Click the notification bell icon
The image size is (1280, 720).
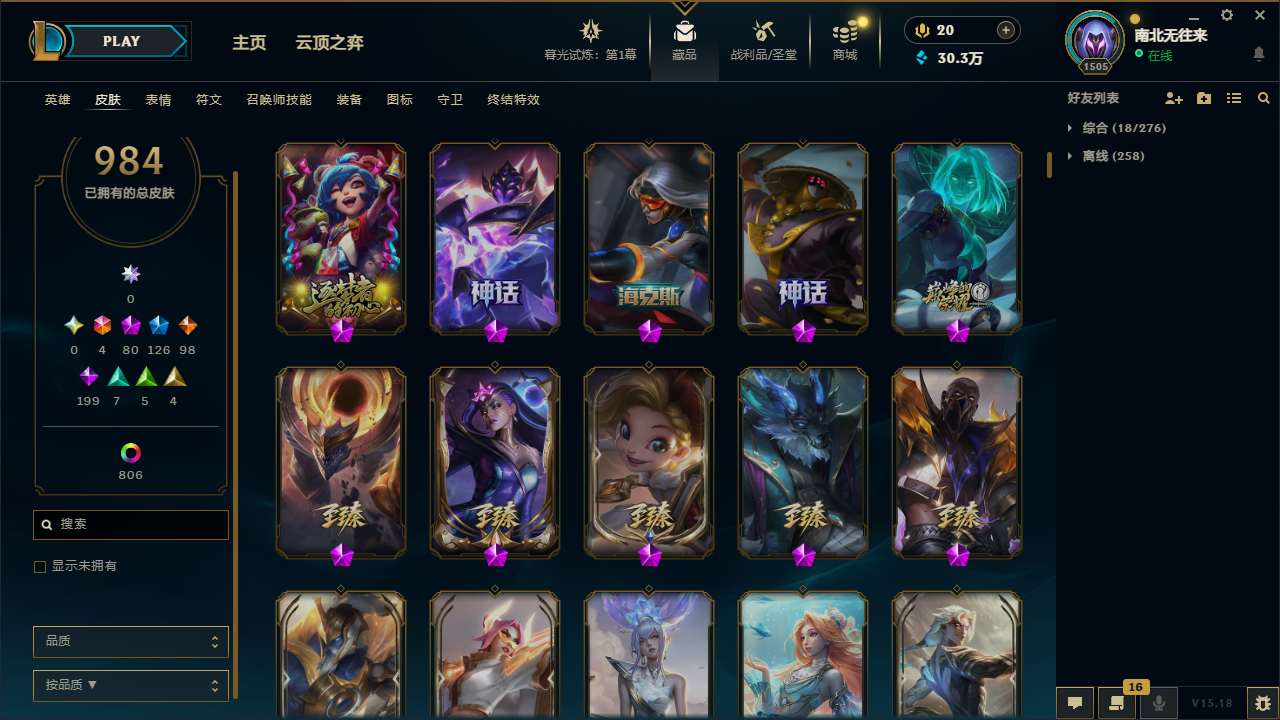pos(1259,54)
